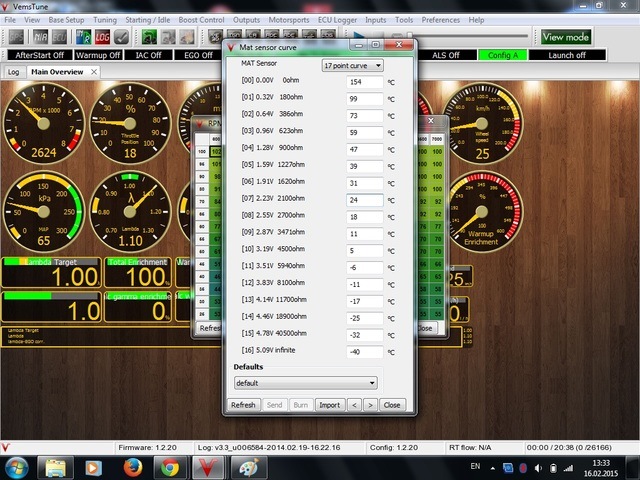Open the Tuning menu
This screenshot has width=640, height=480.
pyautogui.click(x=105, y=20)
